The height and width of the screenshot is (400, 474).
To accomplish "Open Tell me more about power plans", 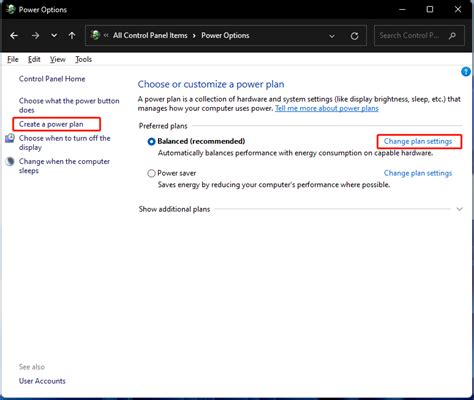I will [x=327, y=108].
